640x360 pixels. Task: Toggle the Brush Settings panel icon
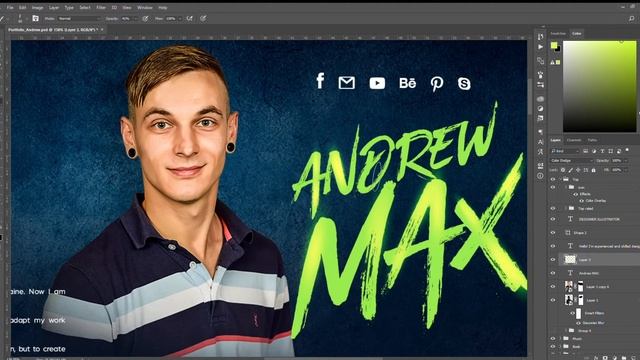[36, 18]
